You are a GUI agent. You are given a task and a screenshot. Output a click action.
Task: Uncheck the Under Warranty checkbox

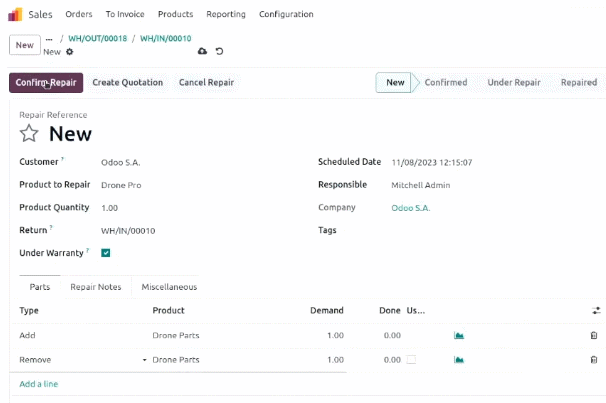click(x=106, y=253)
